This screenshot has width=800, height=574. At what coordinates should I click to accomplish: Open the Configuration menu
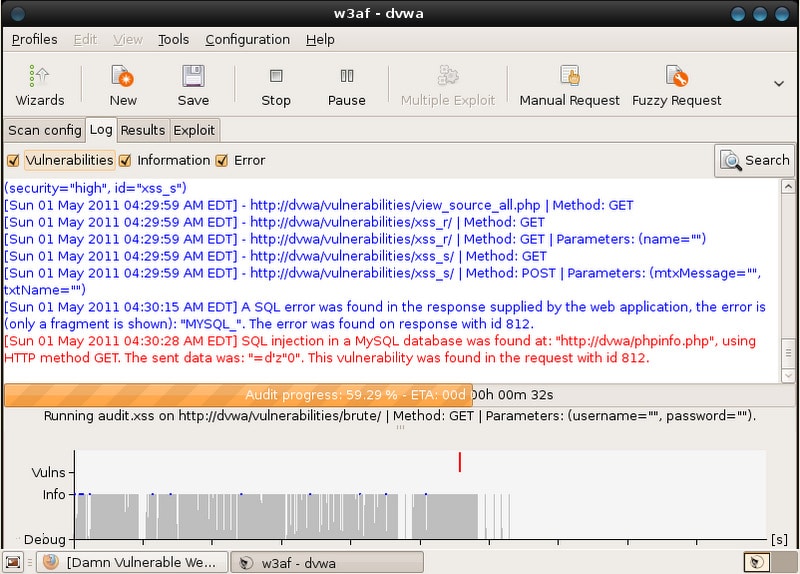pyautogui.click(x=247, y=39)
